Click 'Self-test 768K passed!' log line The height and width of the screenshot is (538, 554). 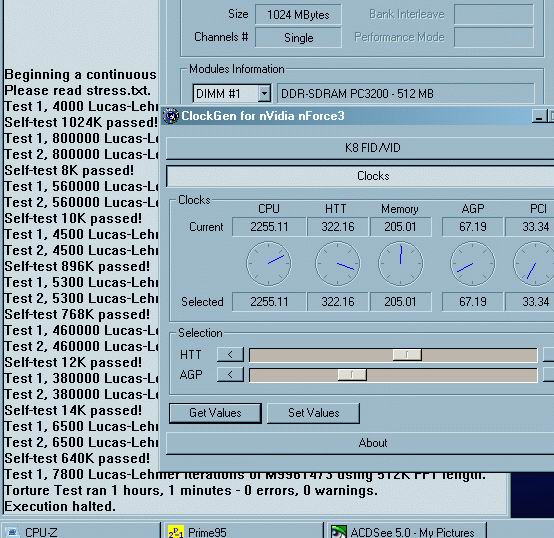[77, 314]
